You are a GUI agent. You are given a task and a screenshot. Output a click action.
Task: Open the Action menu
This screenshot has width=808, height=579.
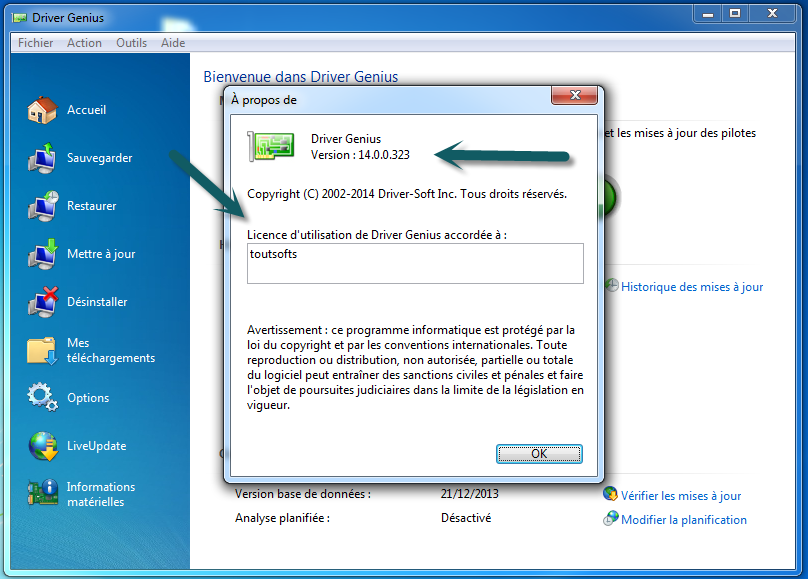[x=84, y=43]
